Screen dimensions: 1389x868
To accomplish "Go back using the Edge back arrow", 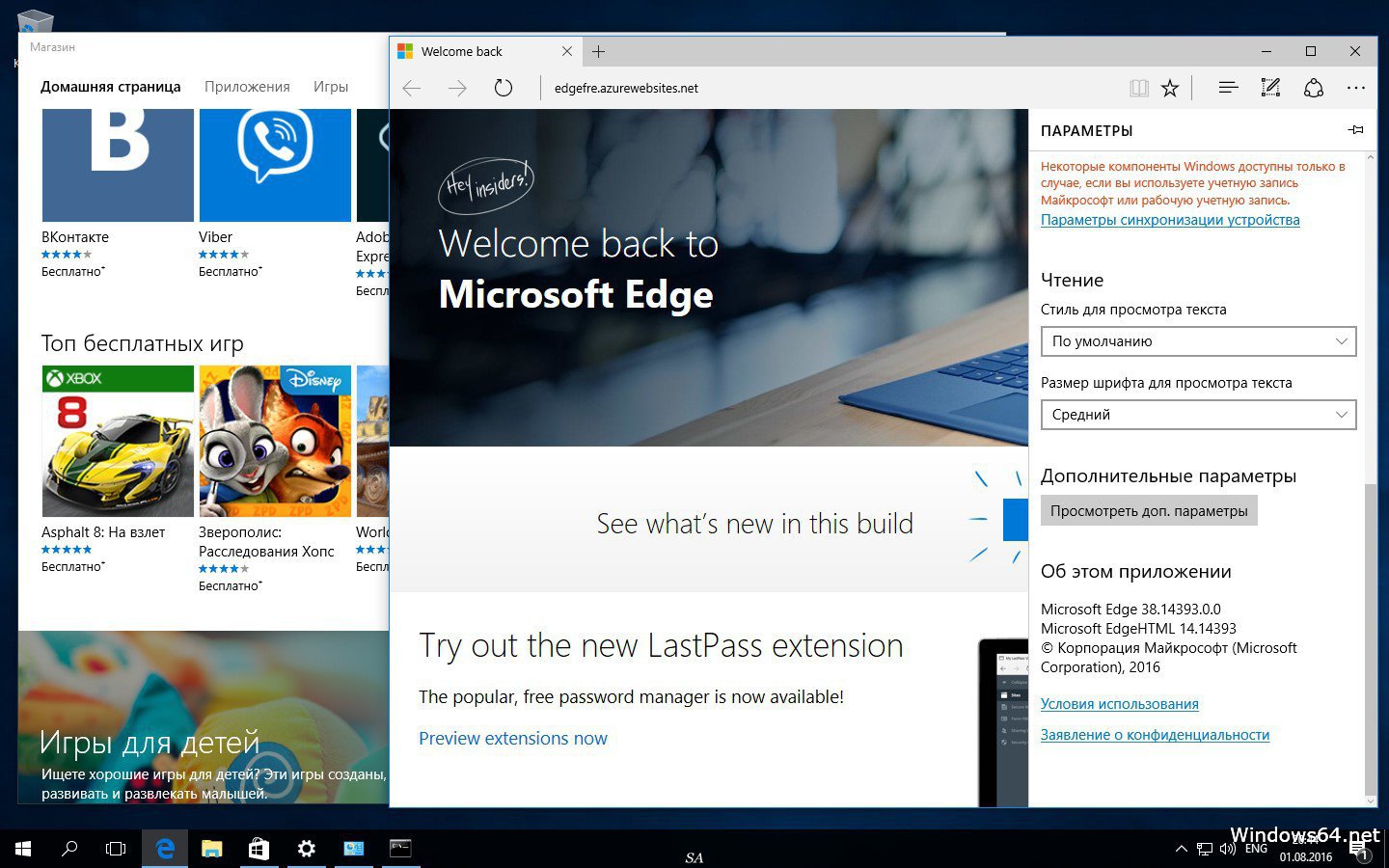I will click(x=412, y=88).
